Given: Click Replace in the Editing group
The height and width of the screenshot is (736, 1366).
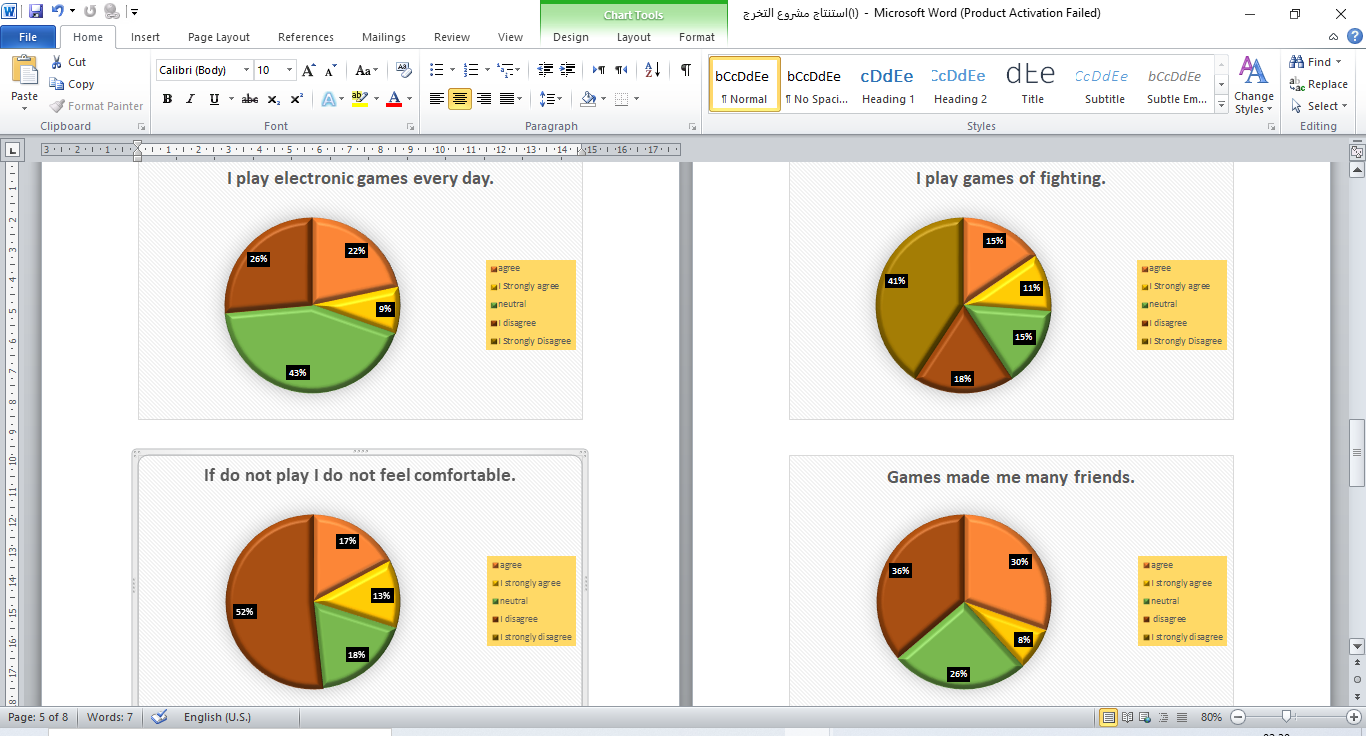Looking at the screenshot, I should pos(1324,84).
